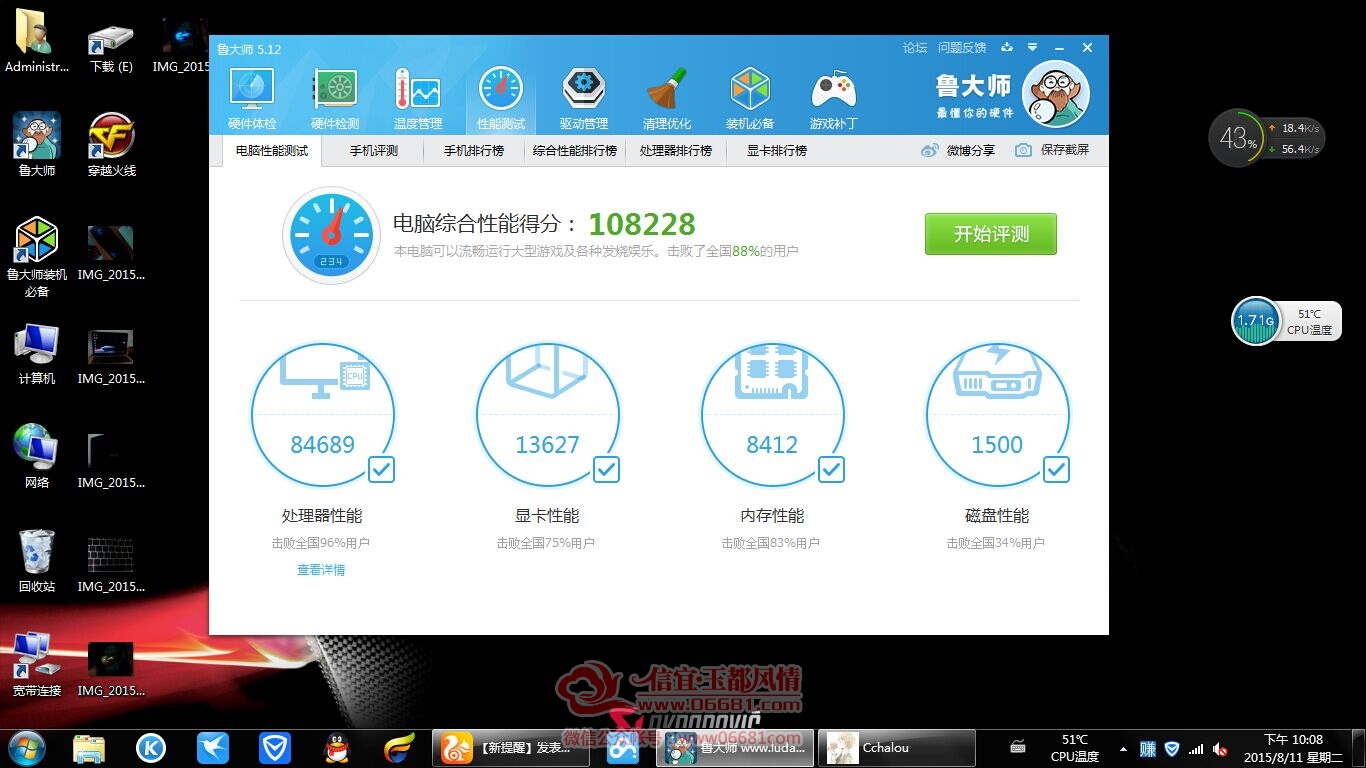Viewport: 1366px width, 768px height.
Task: Expand hidden system tray icons arrow
Action: pyautogui.click(x=1123, y=749)
